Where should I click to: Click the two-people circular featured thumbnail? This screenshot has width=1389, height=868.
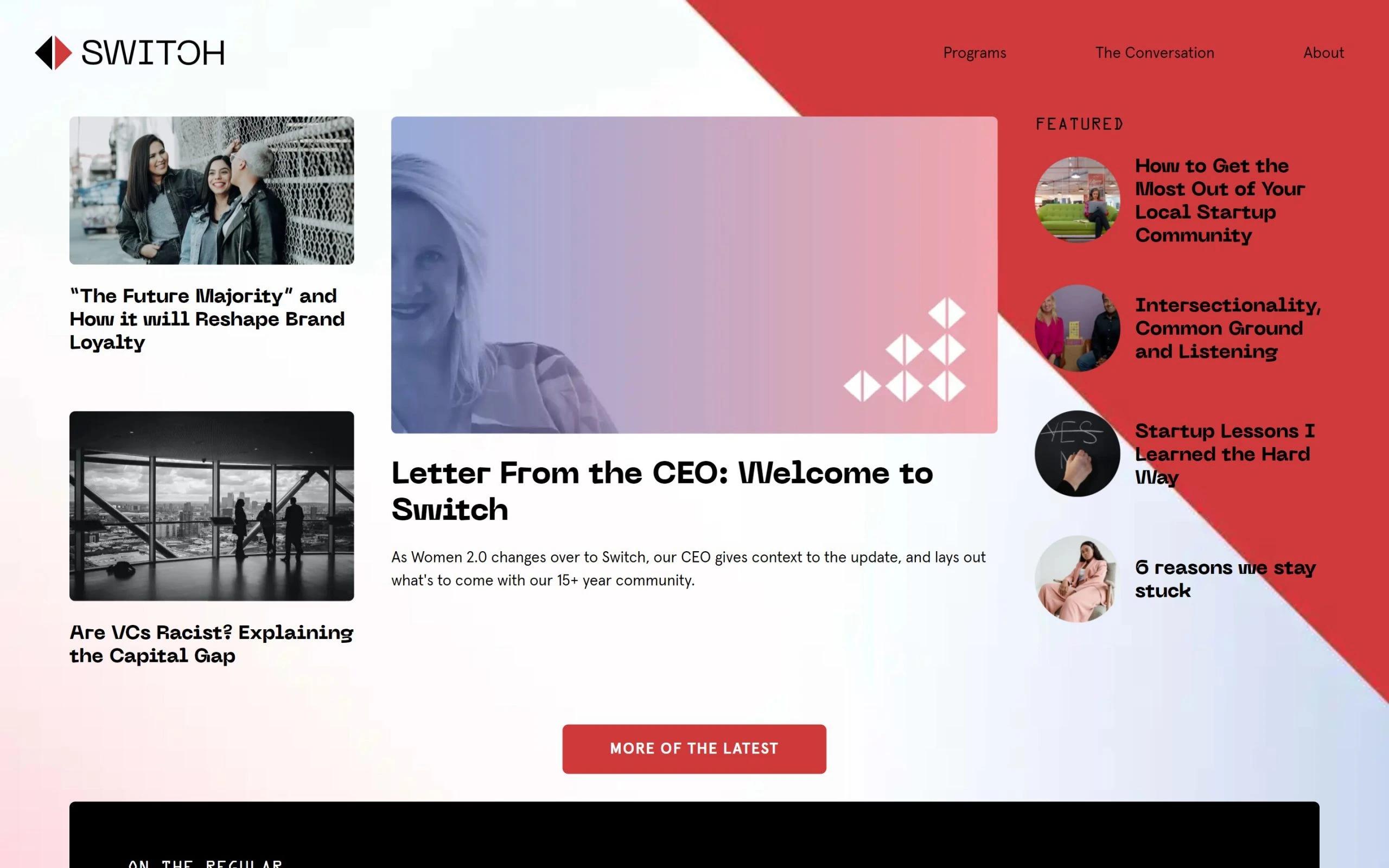1078,328
